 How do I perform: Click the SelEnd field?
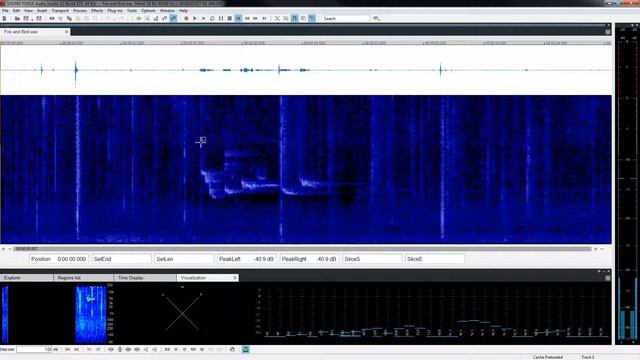[x=121, y=259]
